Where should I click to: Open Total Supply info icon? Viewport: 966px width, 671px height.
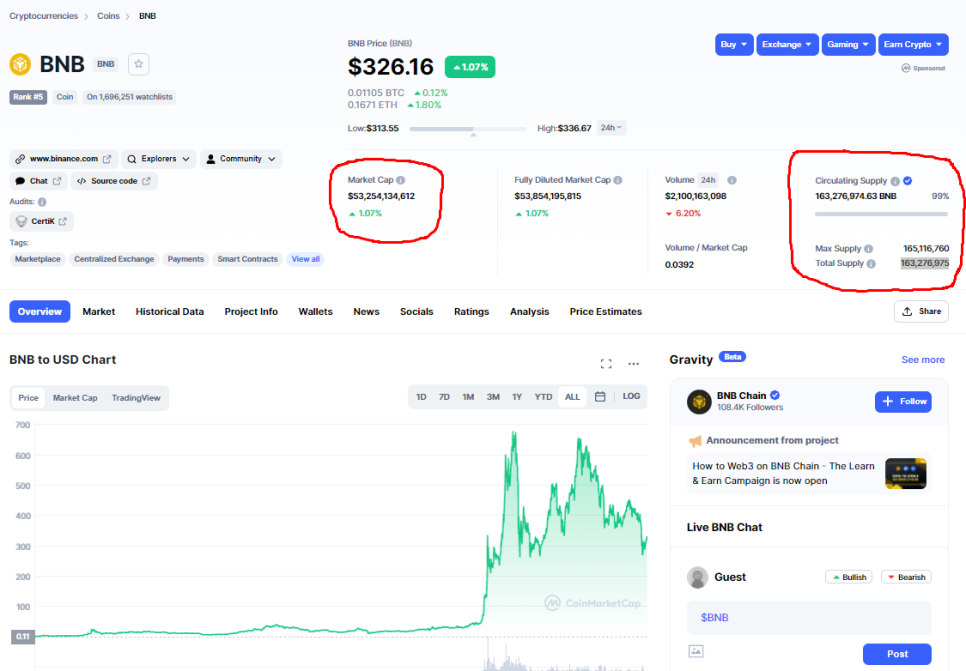871,263
